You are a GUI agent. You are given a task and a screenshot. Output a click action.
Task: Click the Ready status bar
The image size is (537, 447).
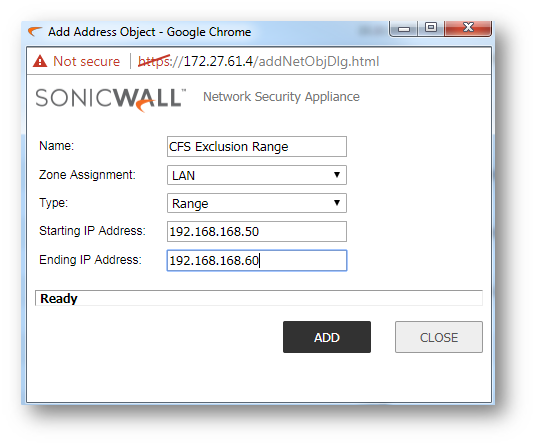259,298
